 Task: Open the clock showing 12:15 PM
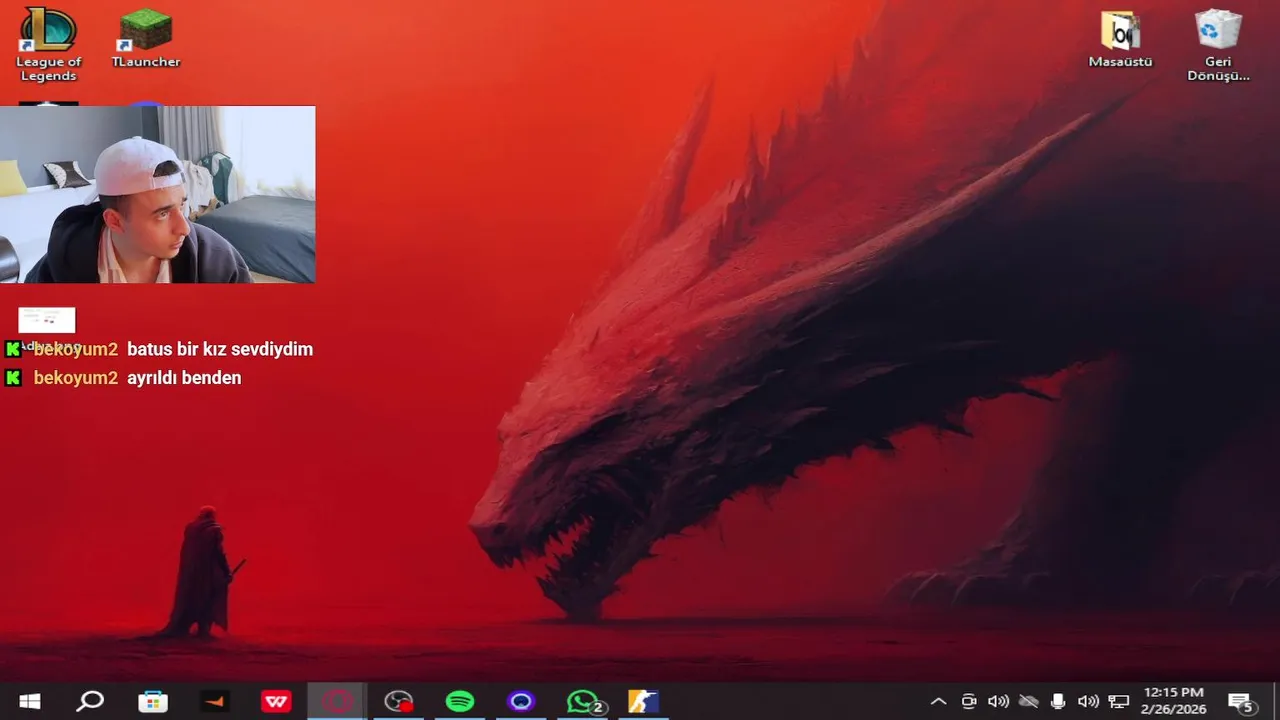[1174, 701]
